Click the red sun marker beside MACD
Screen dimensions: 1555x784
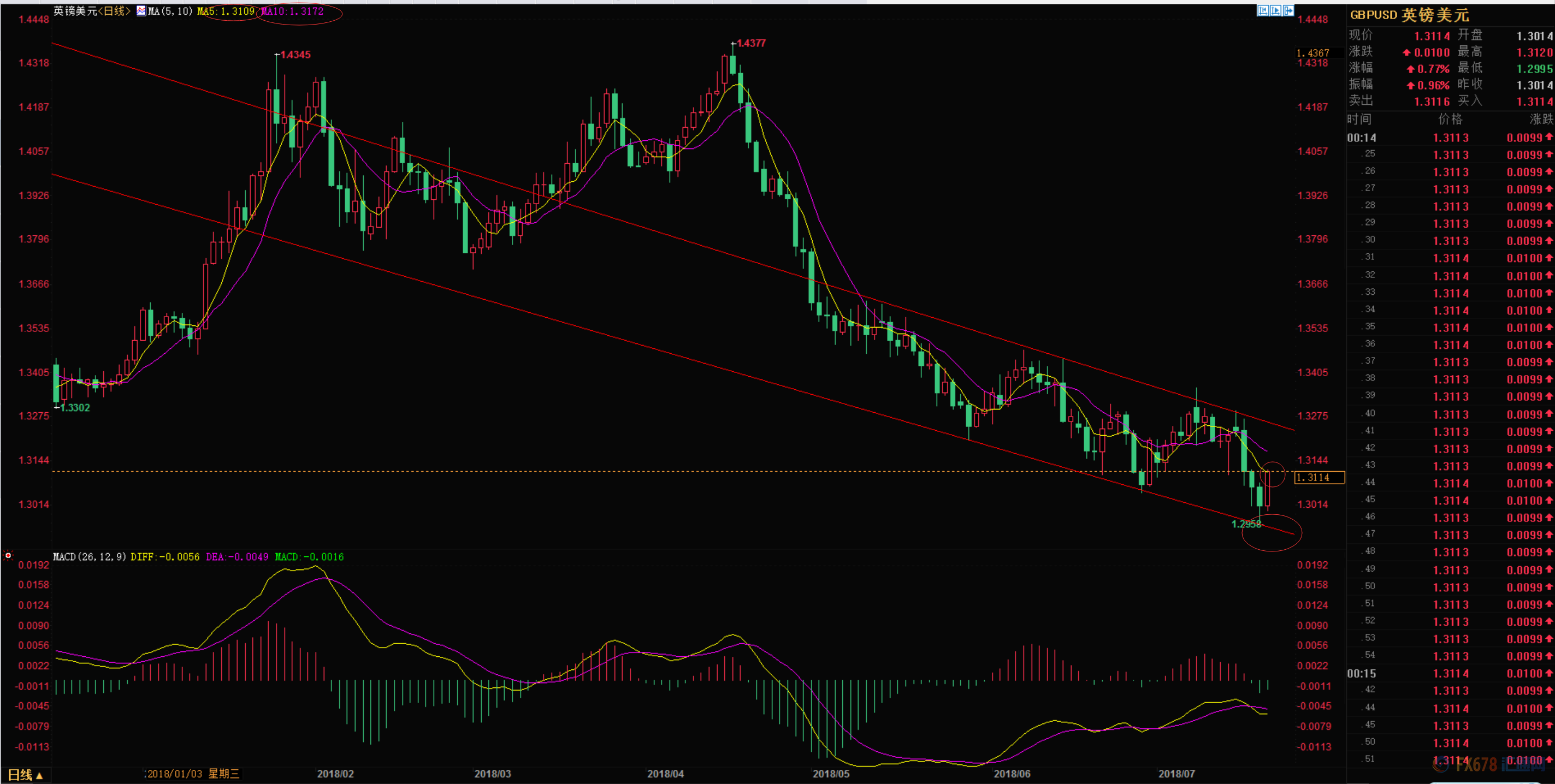[x=8, y=555]
